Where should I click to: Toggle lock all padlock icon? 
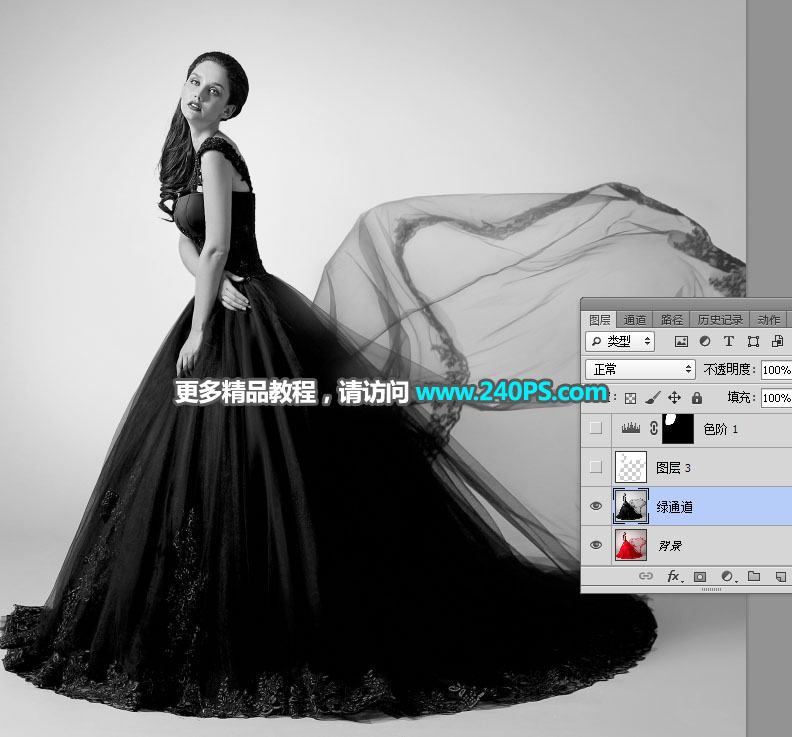[697, 398]
